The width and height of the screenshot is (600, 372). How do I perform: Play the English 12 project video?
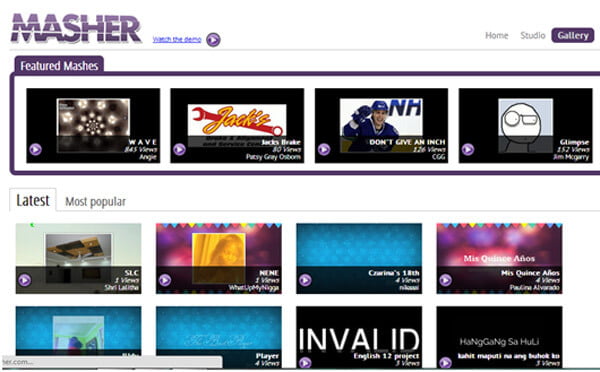[305, 362]
